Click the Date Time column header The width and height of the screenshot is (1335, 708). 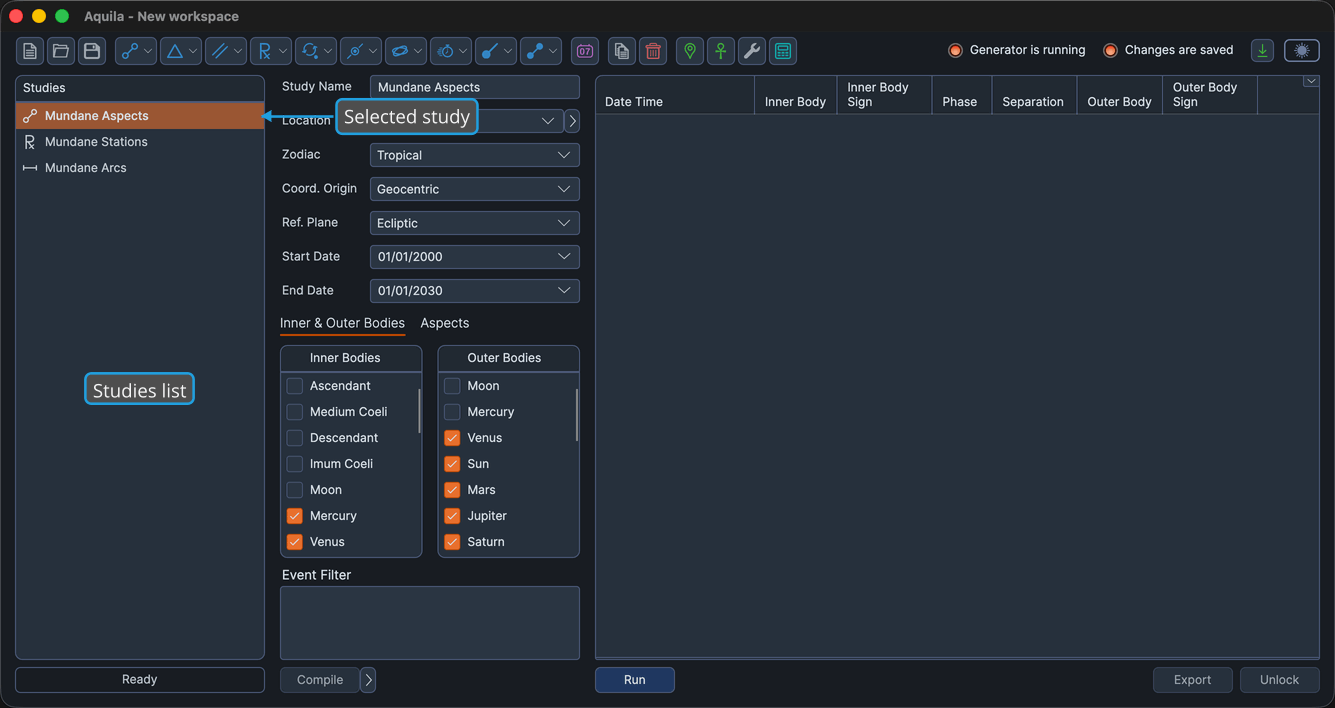tap(675, 95)
